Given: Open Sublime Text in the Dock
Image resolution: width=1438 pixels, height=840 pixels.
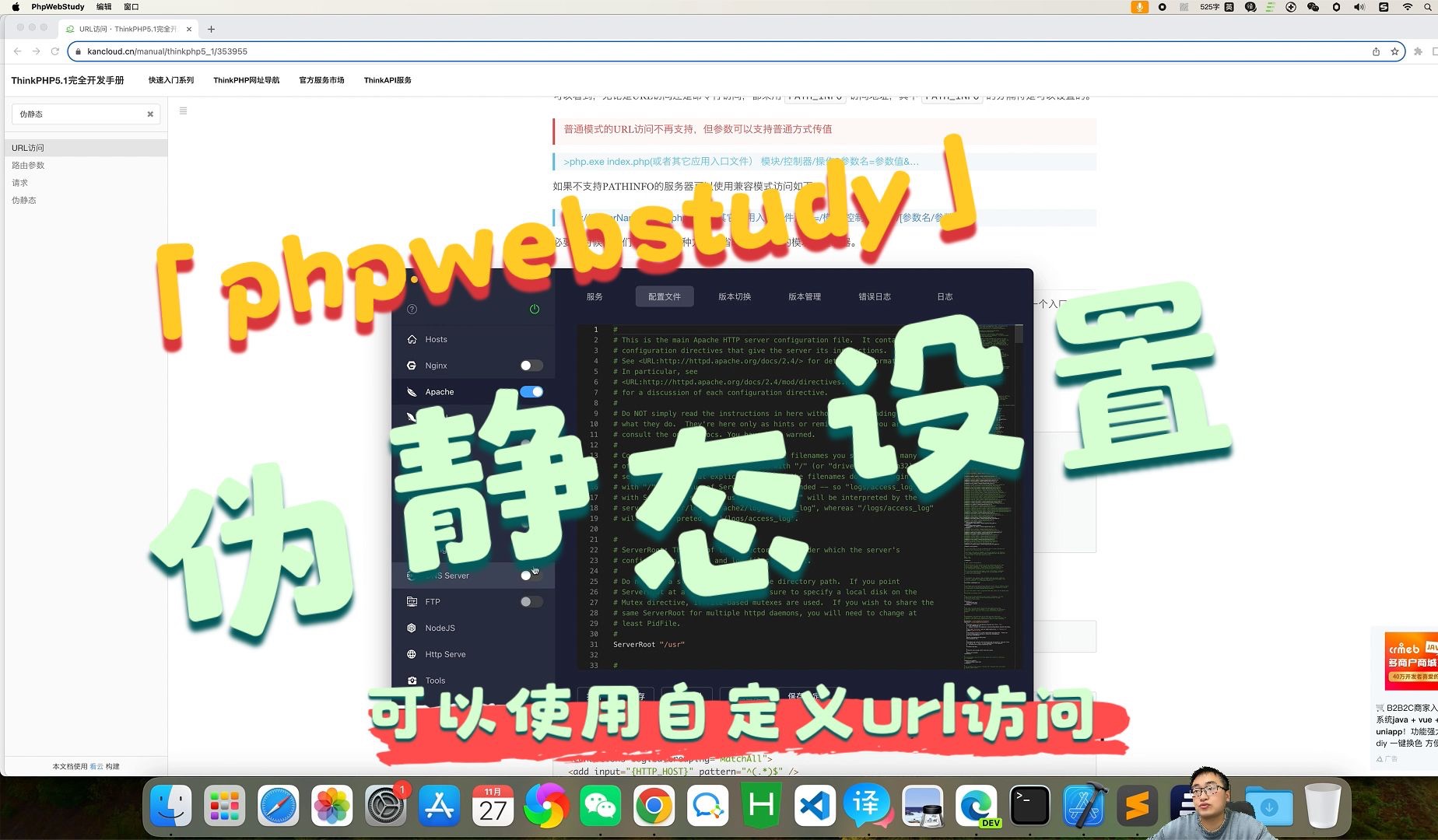Looking at the screenshot, I should [x=1138, y=806].
